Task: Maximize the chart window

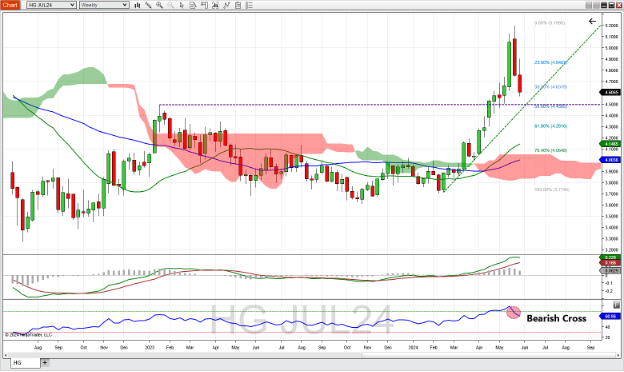Action: point(612,5)
